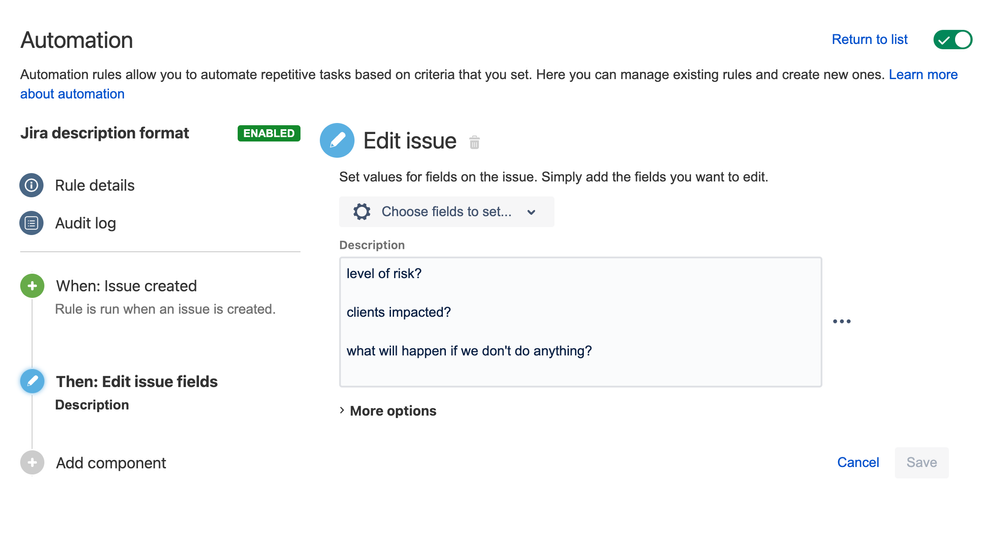
Task: Select the Audit log sidebar item
Action: [x=85, y=223]
